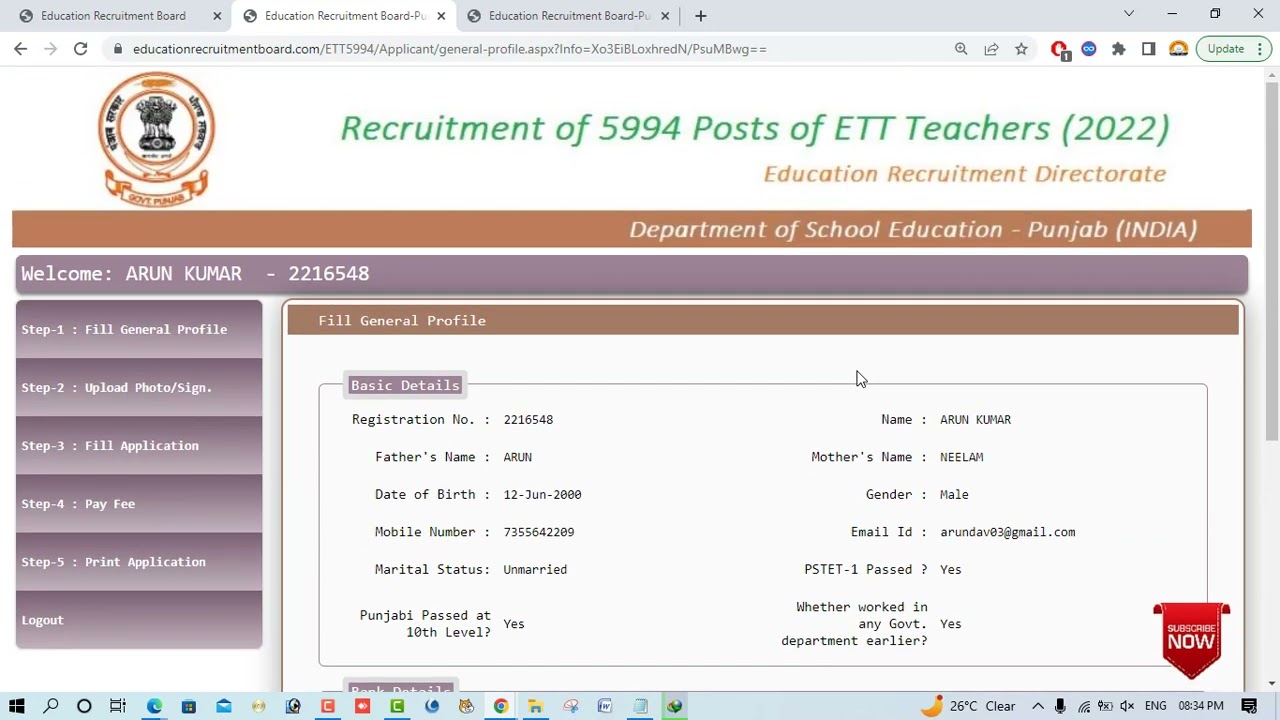Open Microsoft Store from taskbar
Viewport: 1280px width, 720px height.
[x=189, y=706]
